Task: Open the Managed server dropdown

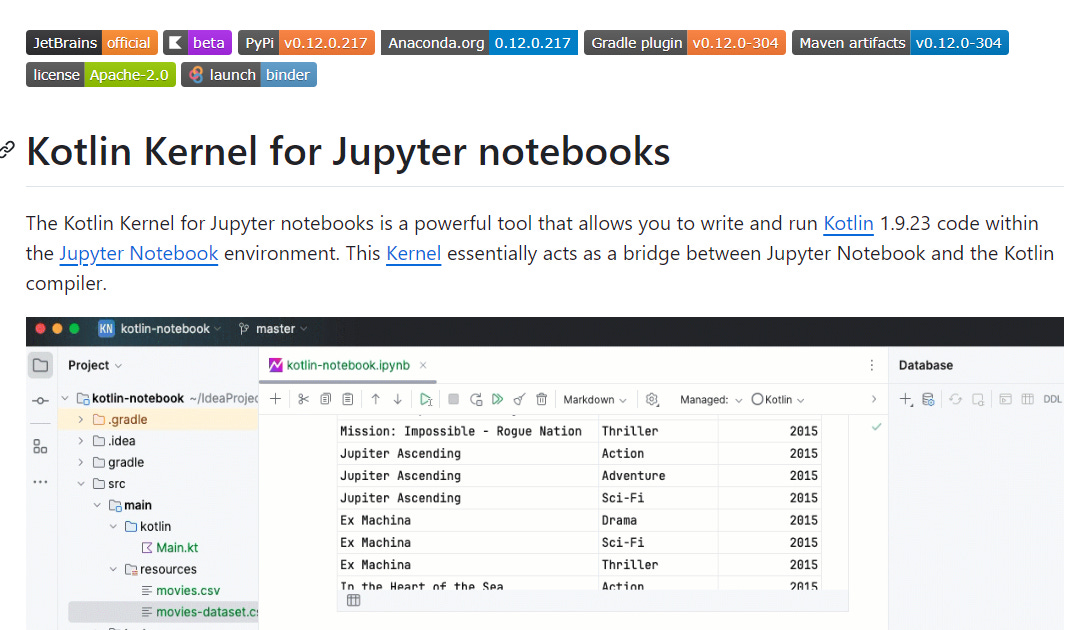Action: tap(711, 400)
